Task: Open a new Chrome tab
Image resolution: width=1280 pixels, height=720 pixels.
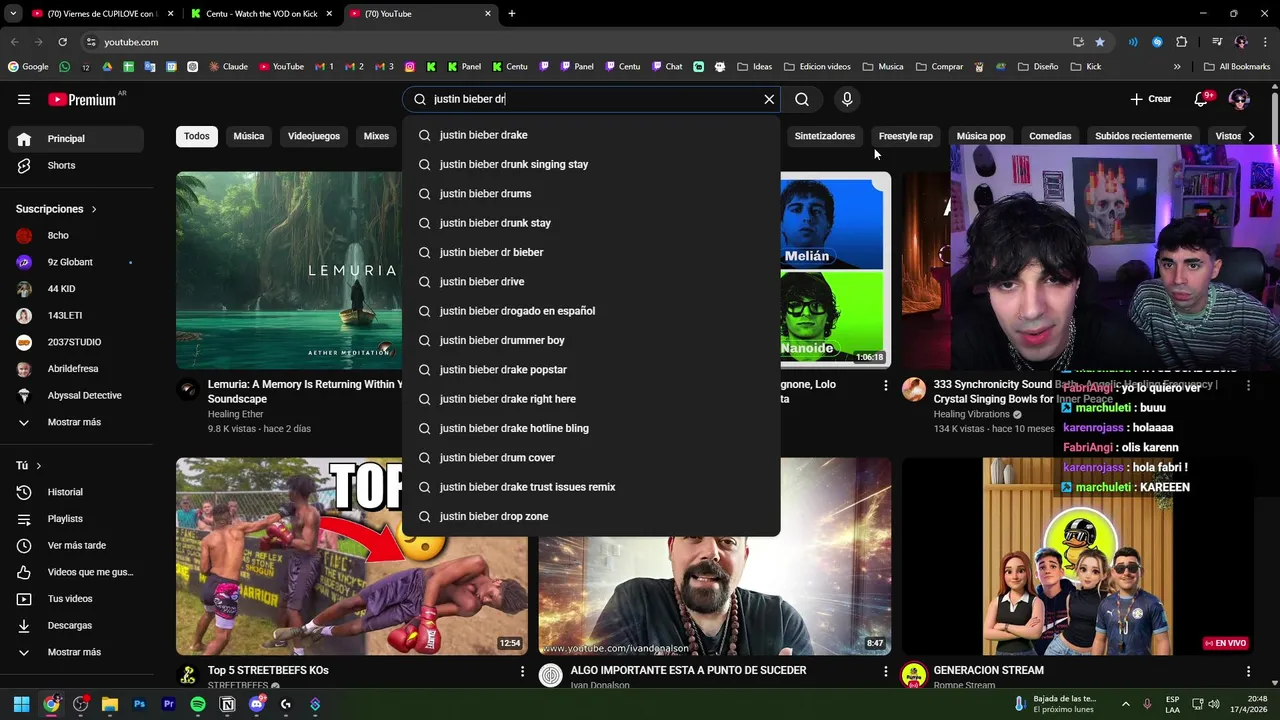Action: point(512,14)
